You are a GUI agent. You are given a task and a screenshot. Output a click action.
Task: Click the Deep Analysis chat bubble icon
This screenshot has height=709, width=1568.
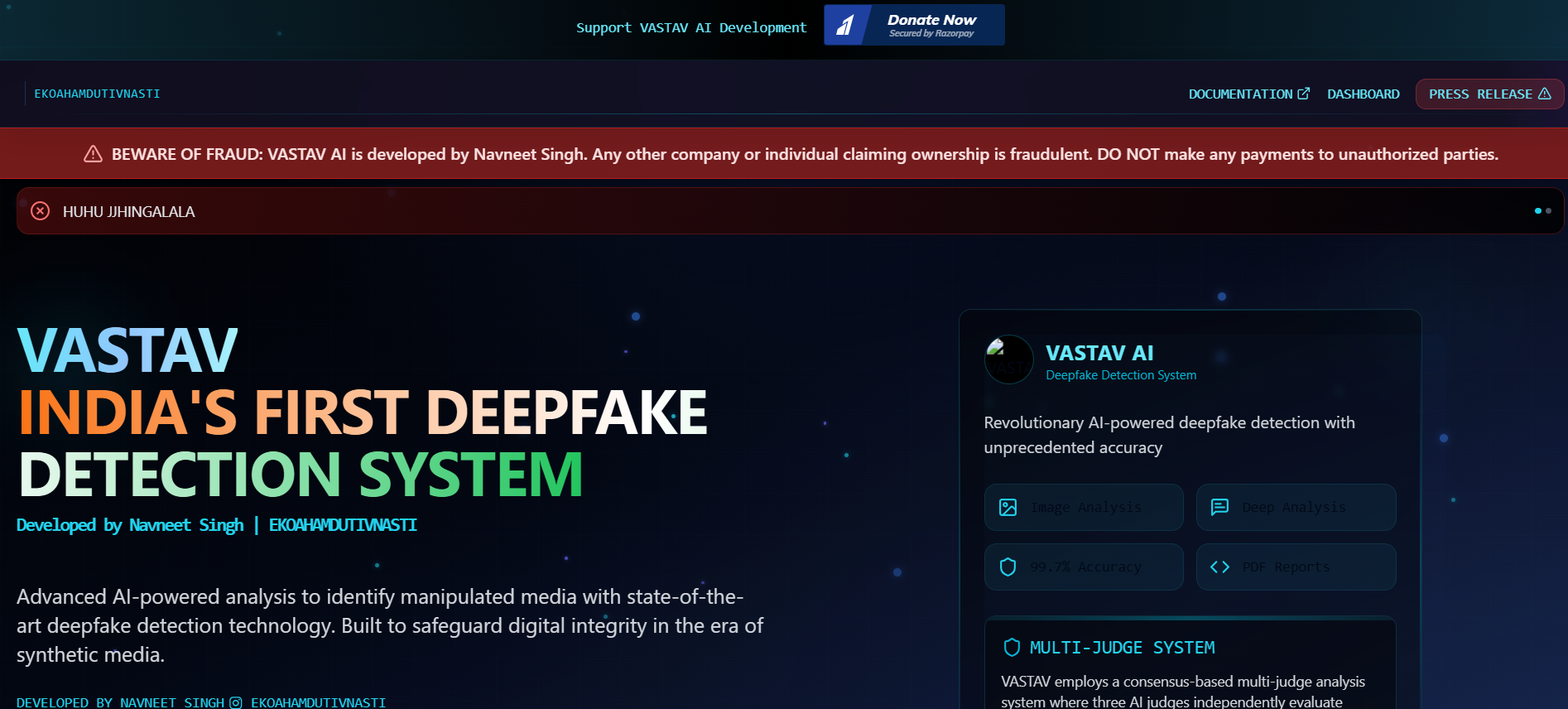pyautogui.click(x=1219, y=508)
